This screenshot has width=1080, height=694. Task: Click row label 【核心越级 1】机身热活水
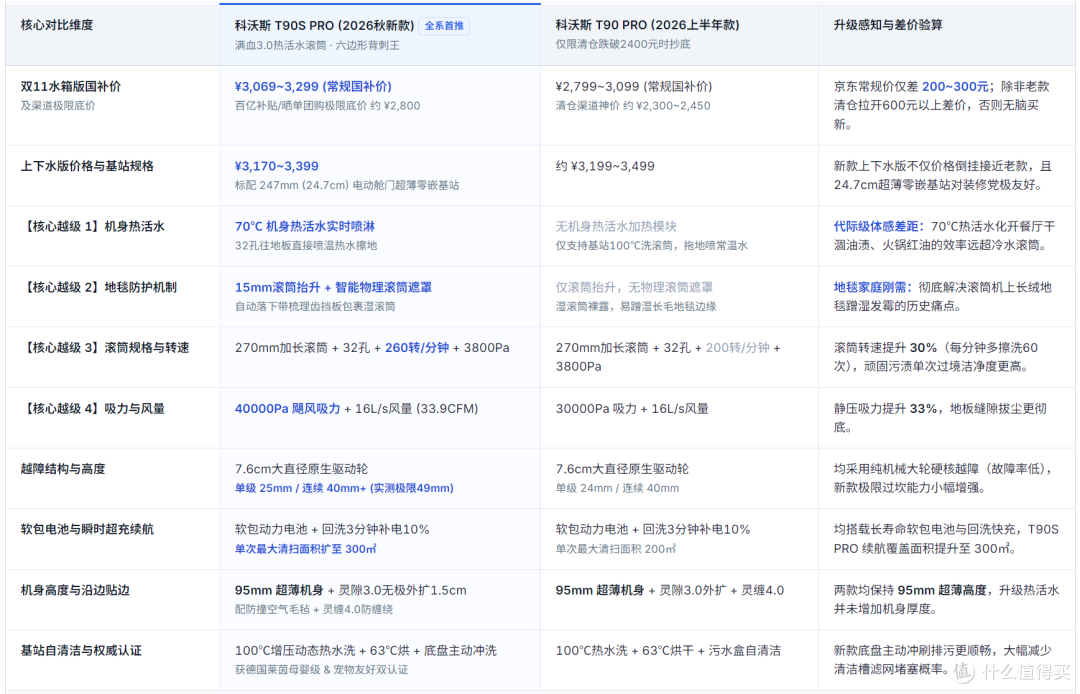coord(93,227)
